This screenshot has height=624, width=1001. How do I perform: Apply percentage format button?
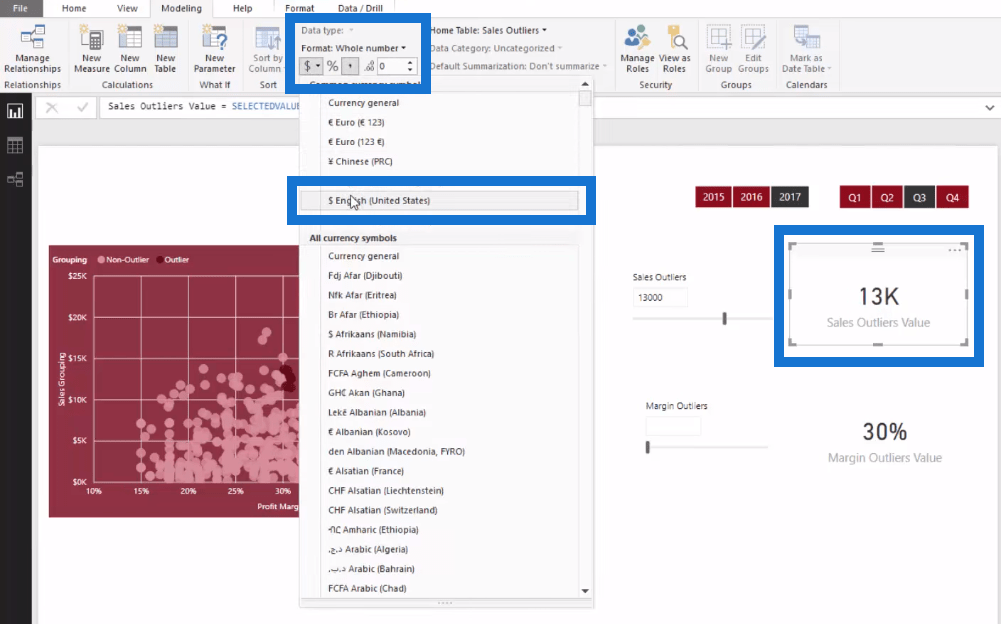coord(333,66)
